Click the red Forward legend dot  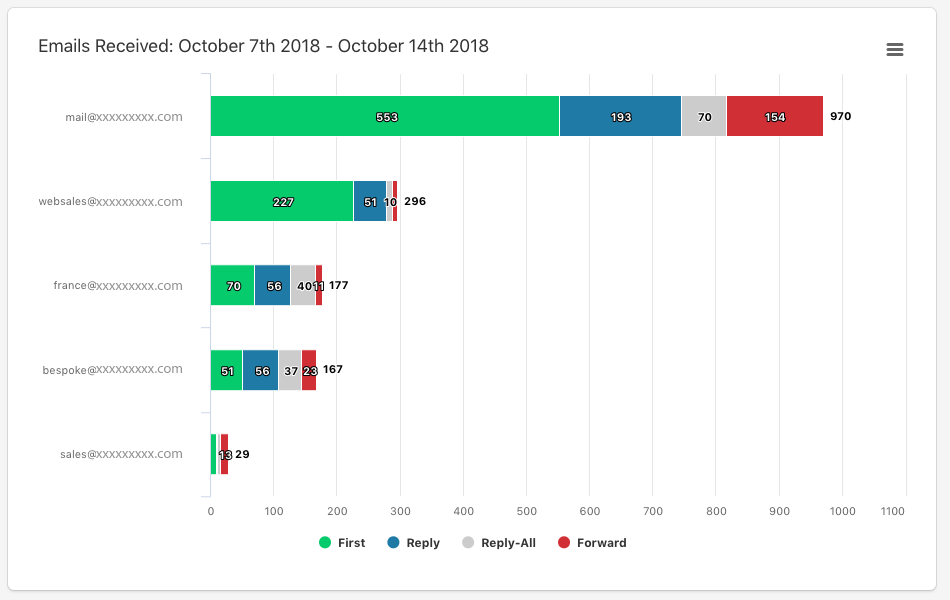click(x=564, y=543)
